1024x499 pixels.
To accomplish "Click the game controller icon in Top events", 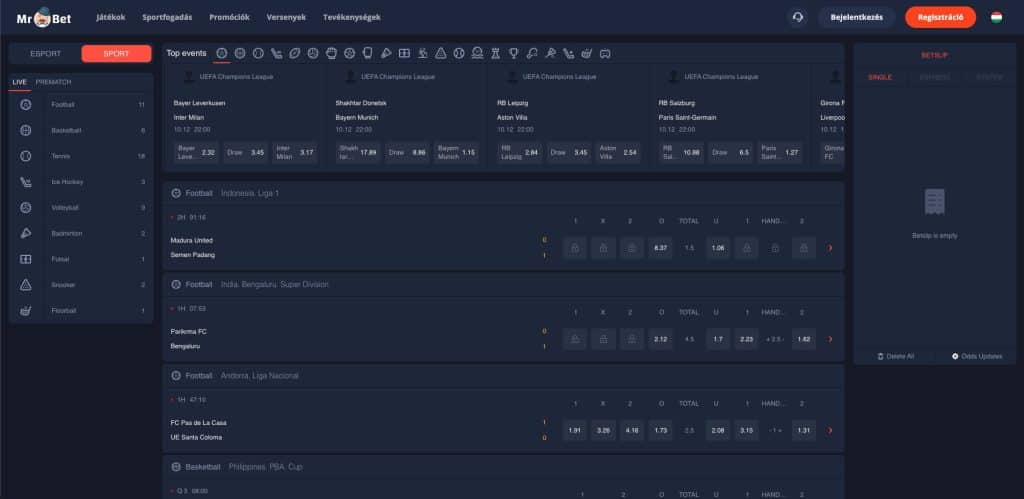I will coord(605,52).
